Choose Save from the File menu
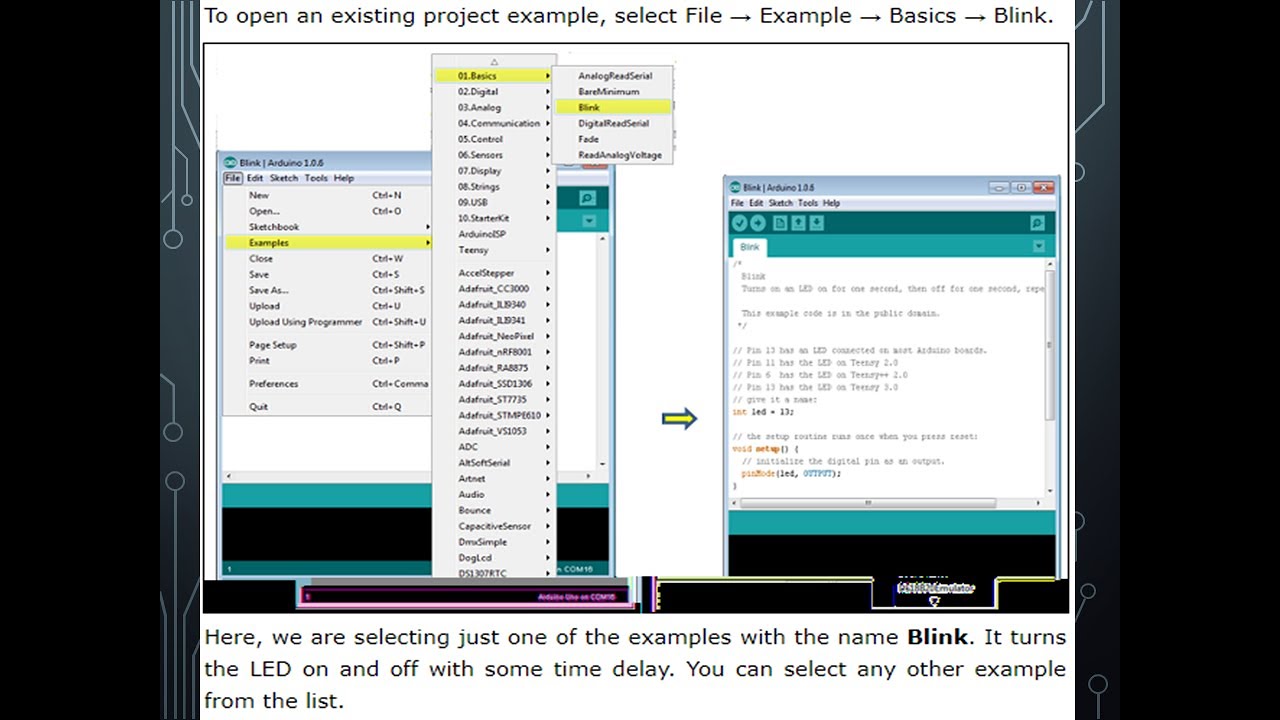Screen dimensions: 1280x720 tap(327, 274)
